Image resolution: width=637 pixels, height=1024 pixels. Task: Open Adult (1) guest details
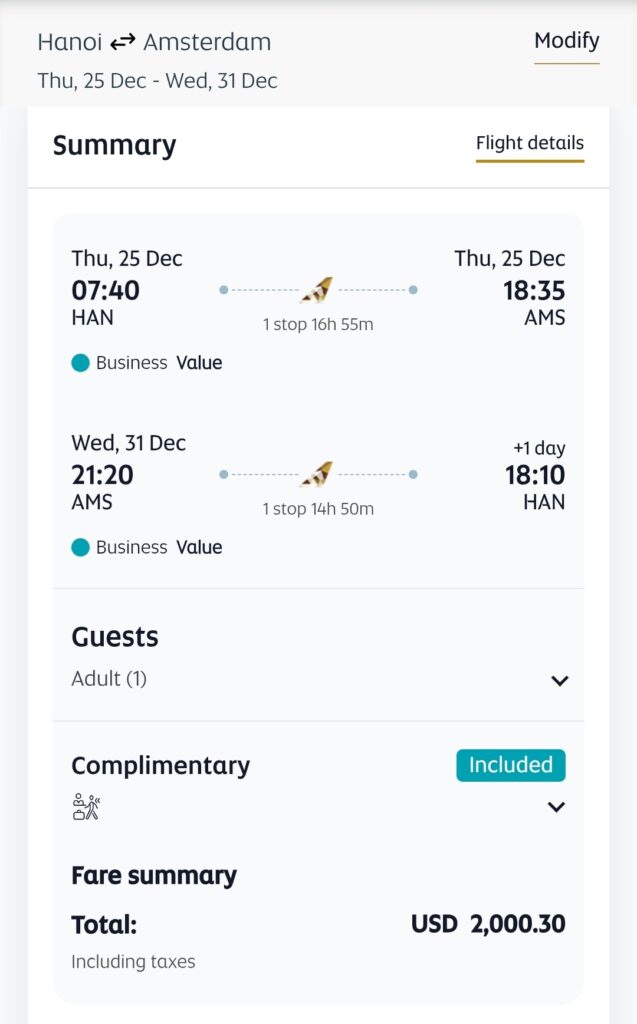coord(109,679)
